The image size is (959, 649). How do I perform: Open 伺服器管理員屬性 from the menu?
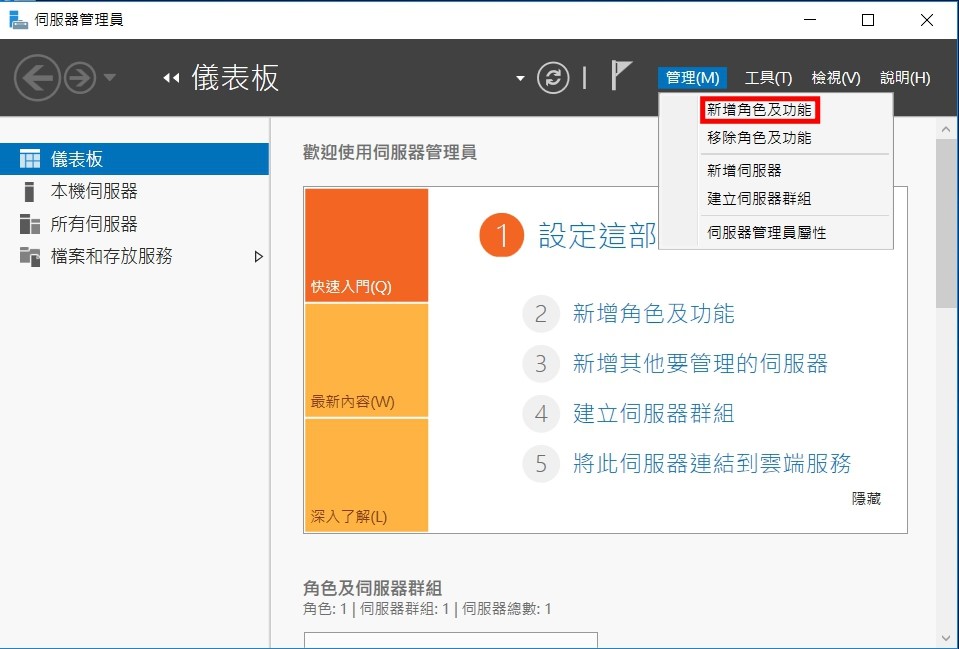(766, 233)
